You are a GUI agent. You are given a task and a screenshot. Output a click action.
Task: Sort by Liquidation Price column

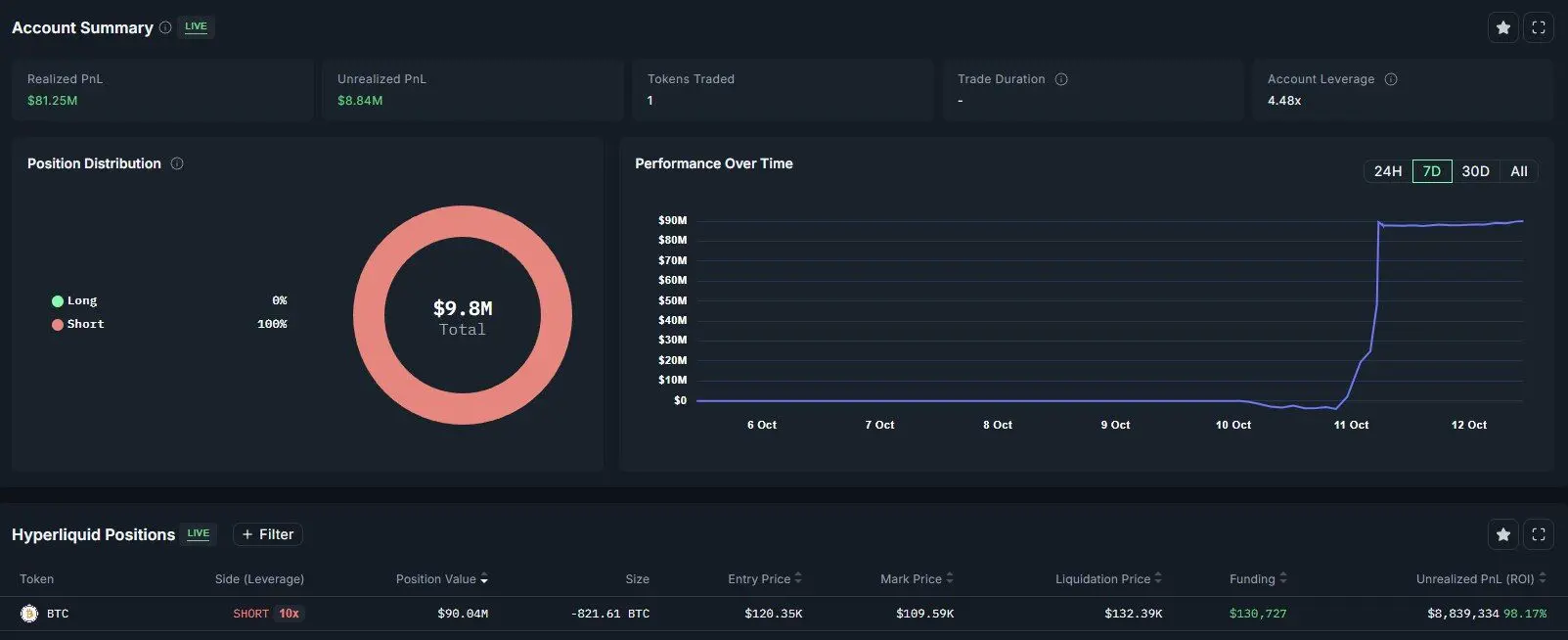(x=1107, y=579)
